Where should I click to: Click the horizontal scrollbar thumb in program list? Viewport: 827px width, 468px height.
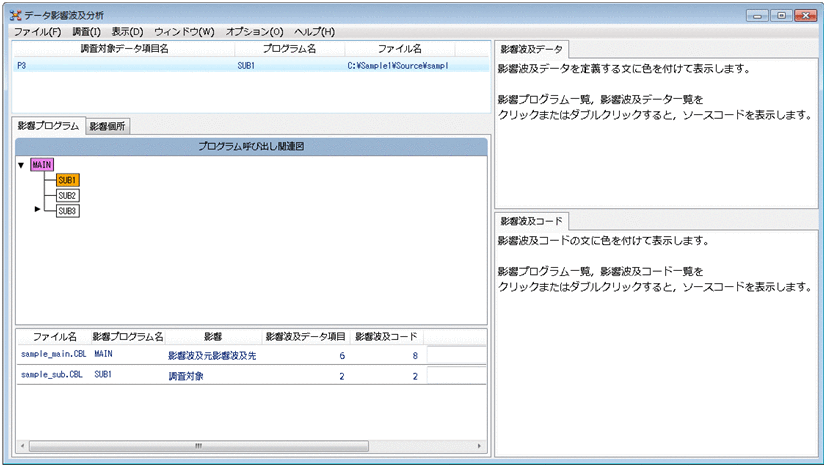[199, 446]
